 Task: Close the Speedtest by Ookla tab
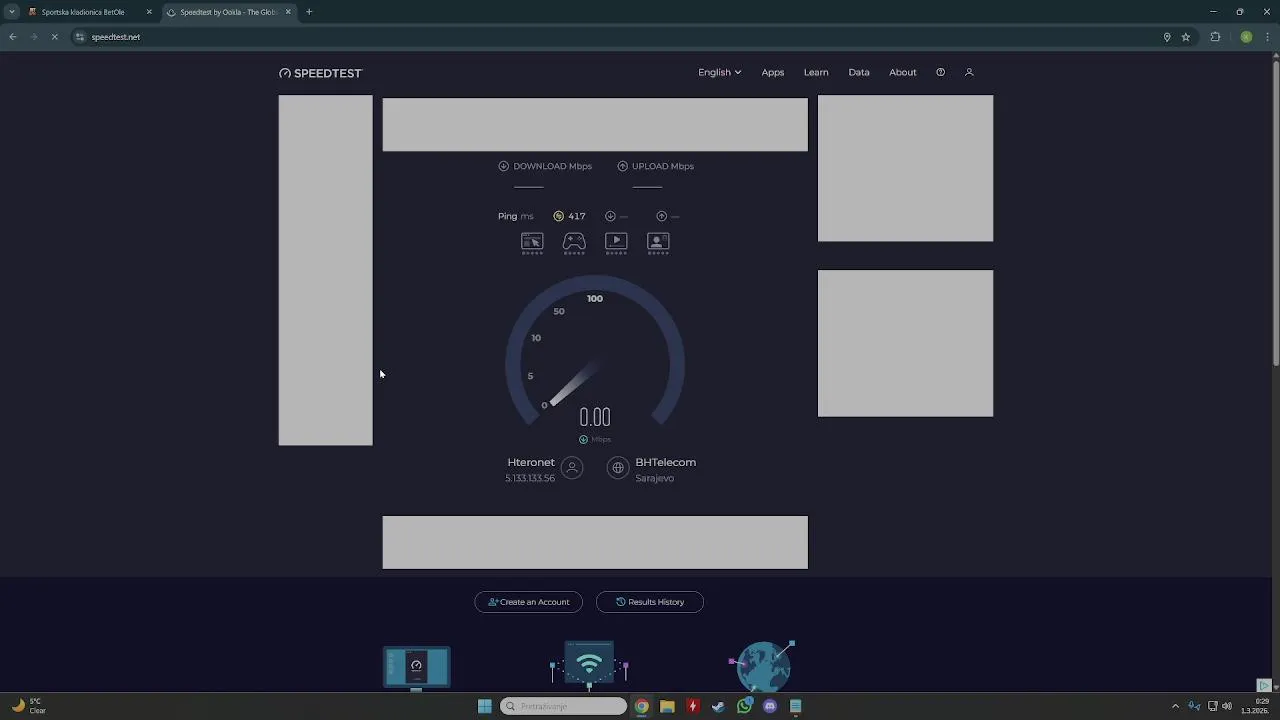click(x=288, y=12)
